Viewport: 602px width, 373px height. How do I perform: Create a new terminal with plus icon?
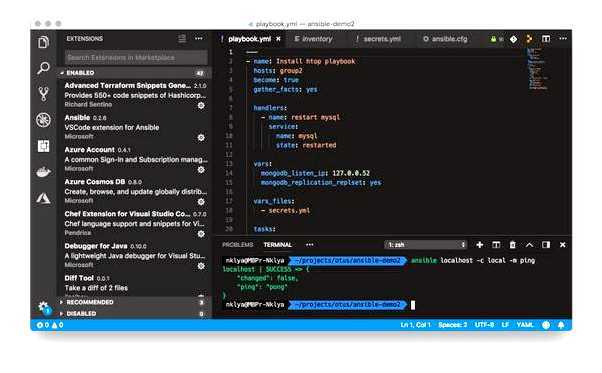(x=480, y=245)
